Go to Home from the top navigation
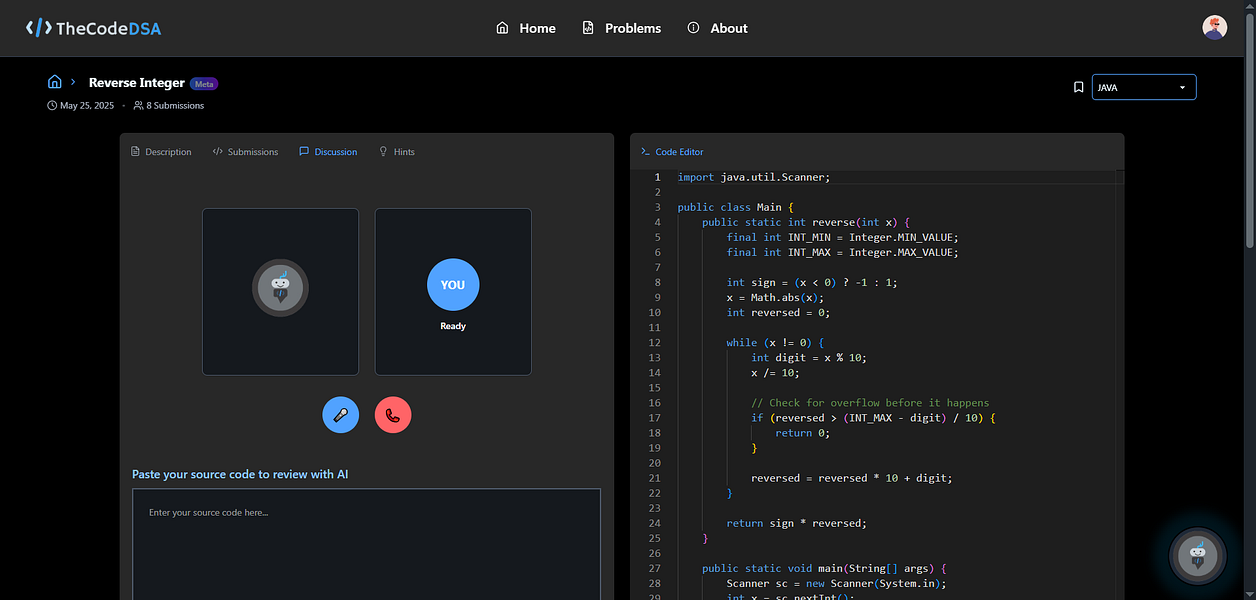The width and height of the screenshot is (1256, 600). tap(525, 28)
